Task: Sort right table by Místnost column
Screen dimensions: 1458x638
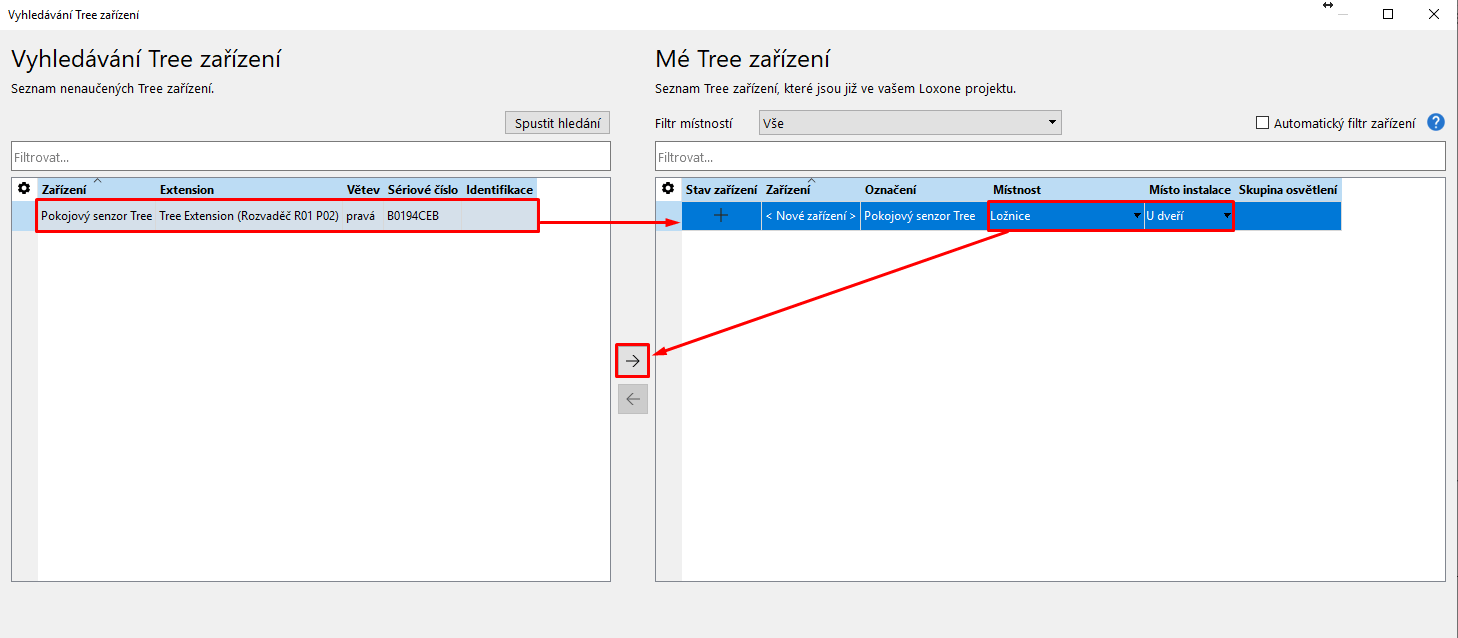Action: pos(1017,189)
